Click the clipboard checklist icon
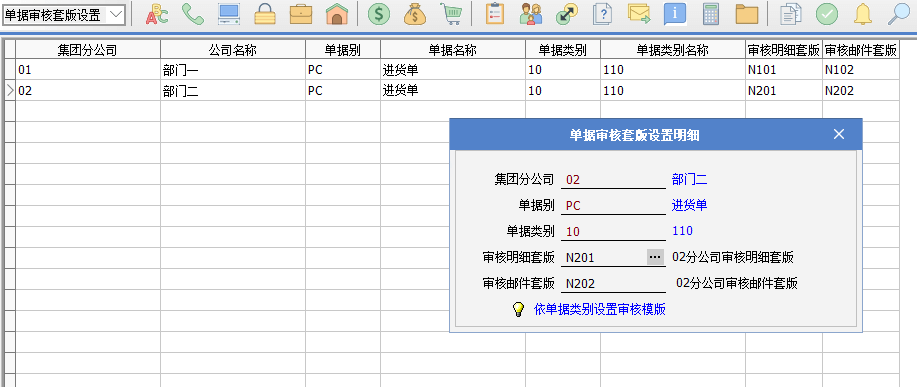 [x=495, y=14]
